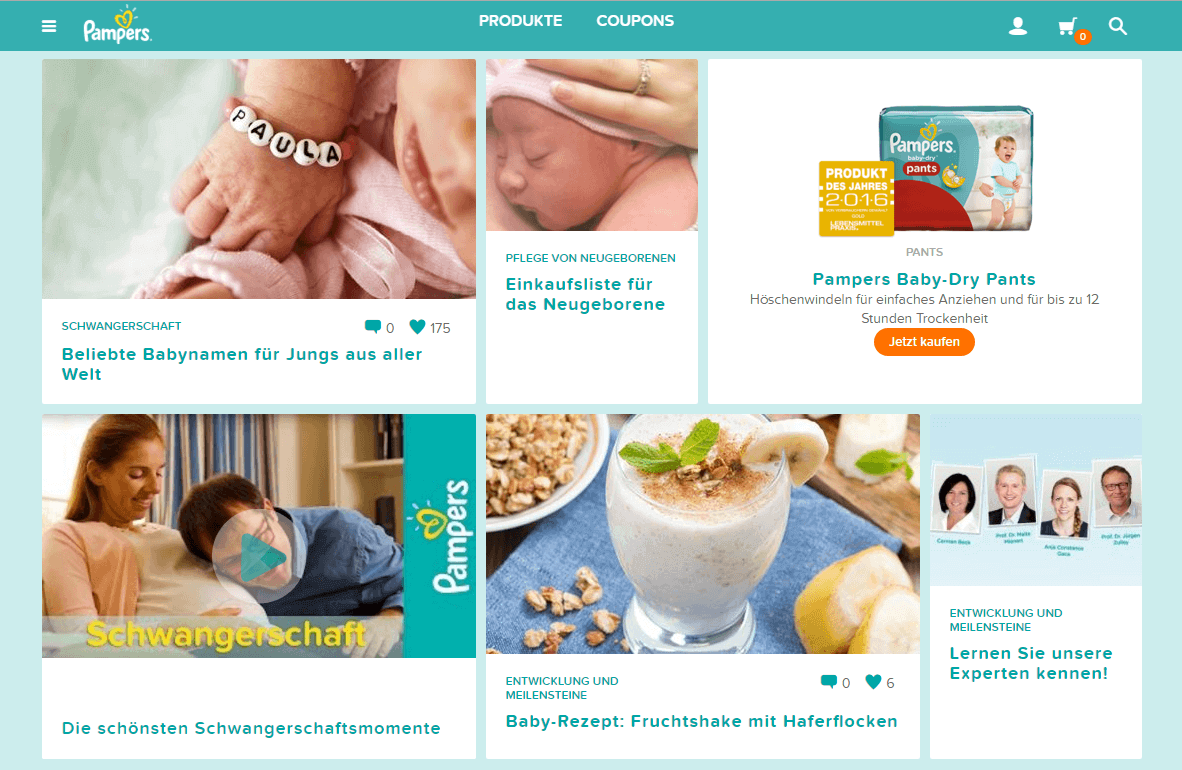Click the Jetzt kaufen button
1182x770 pixels.
[924, 342]
